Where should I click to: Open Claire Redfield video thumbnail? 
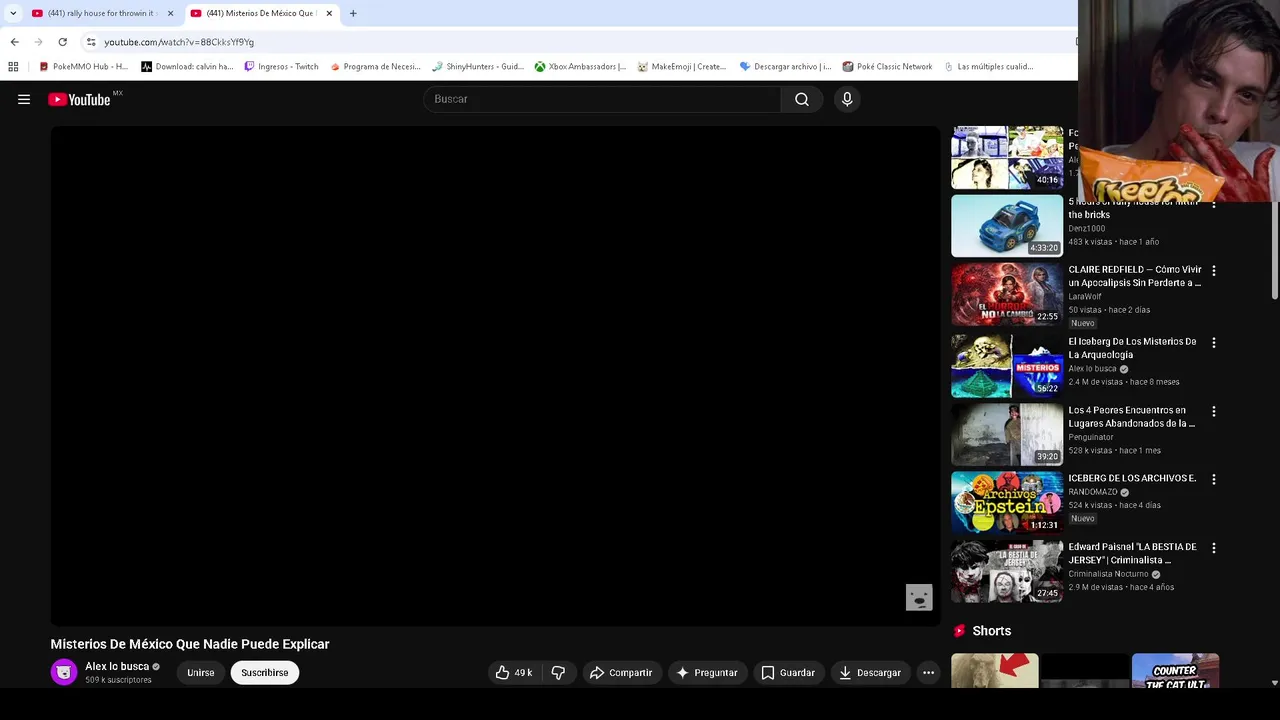coord(1007,294)
